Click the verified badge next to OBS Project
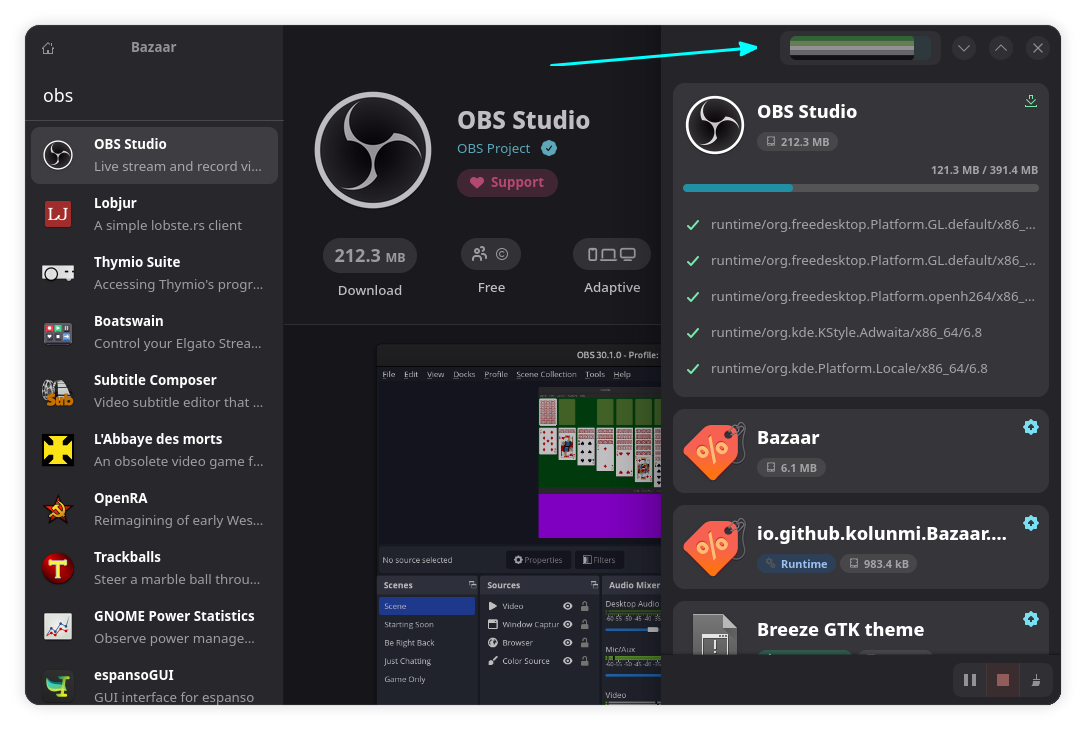 click(x=549, y=147)
